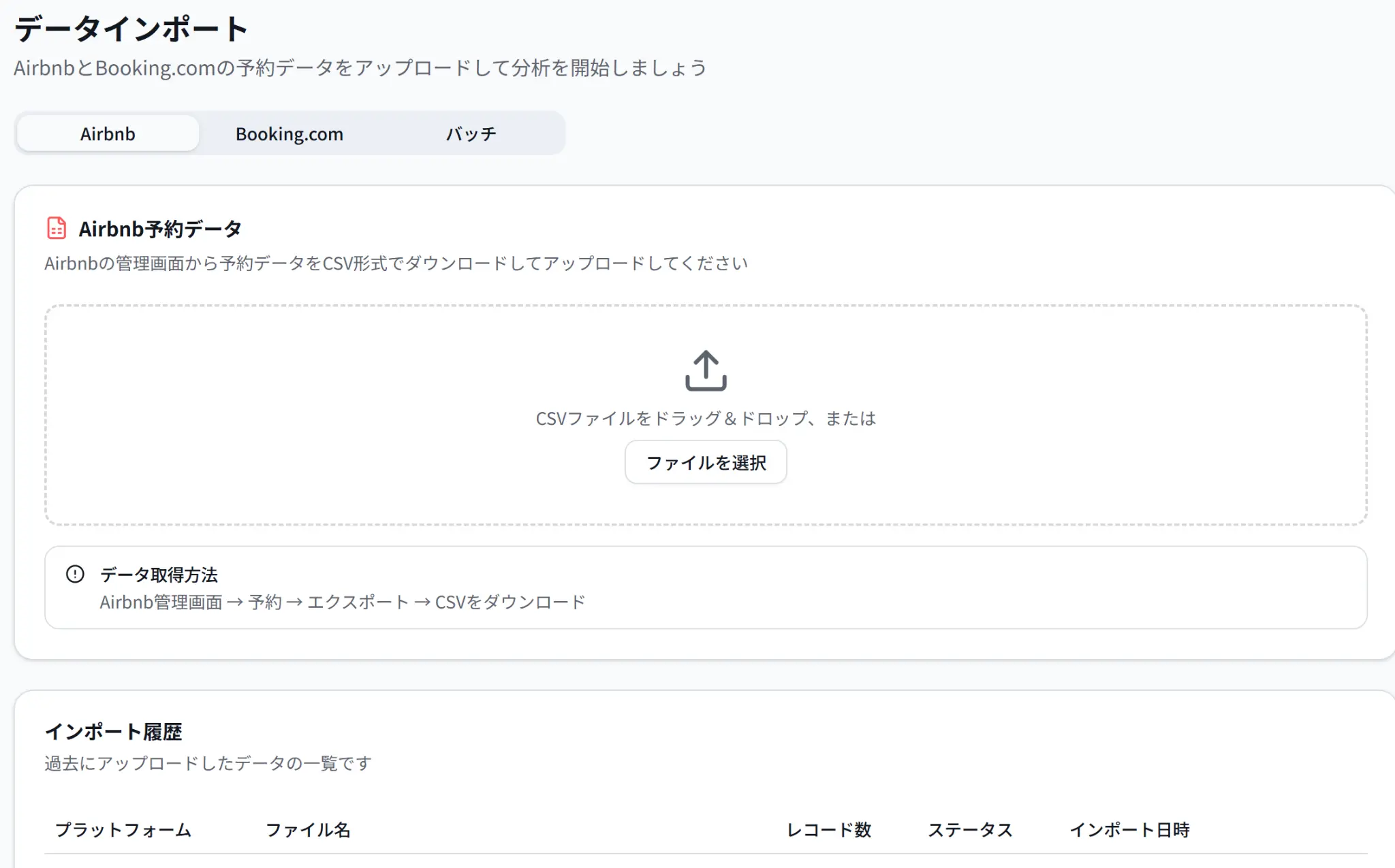
Task: Click the レコード数 column header
Action: [x=830, y=829]
